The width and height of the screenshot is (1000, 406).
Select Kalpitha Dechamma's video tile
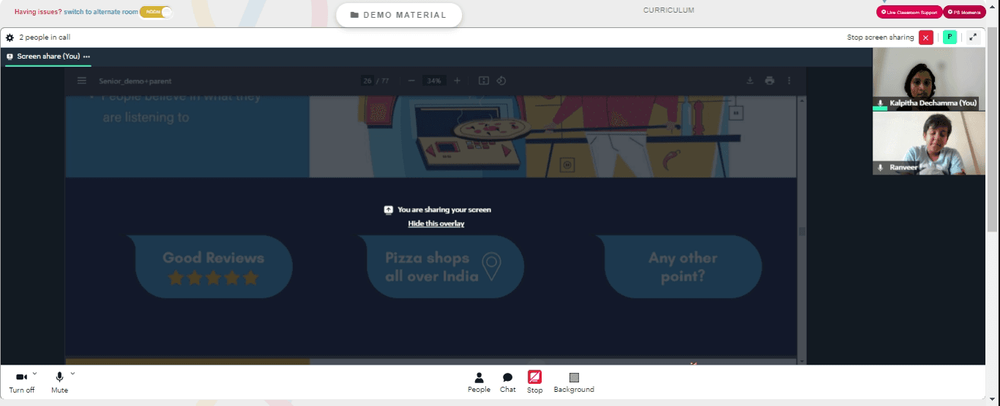tap(929, 79)
